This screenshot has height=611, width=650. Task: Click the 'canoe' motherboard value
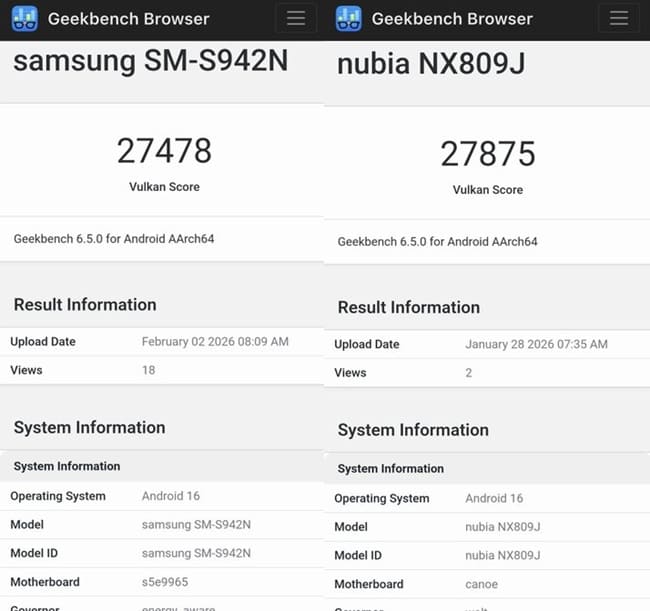click(x=481, y=584)
